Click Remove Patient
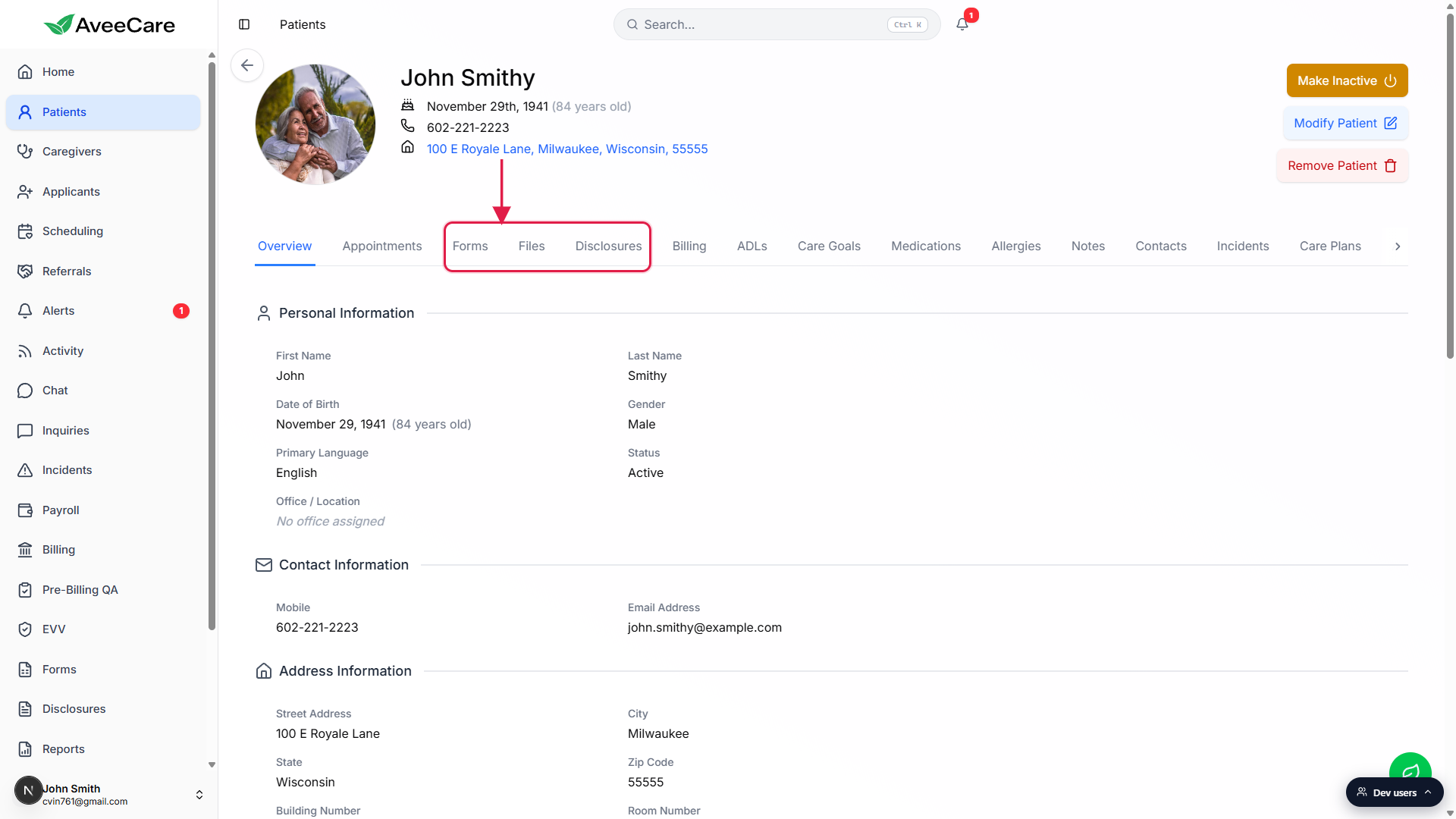 click(1342, 165)
